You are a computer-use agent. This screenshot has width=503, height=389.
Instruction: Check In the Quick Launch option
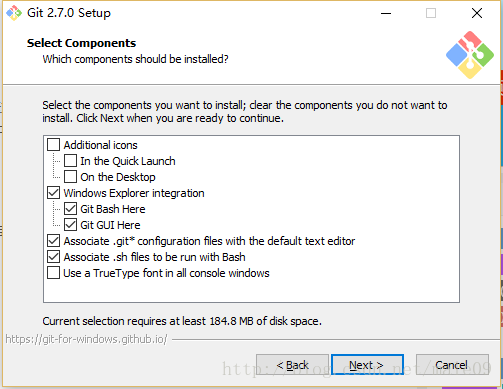point(70,161)
